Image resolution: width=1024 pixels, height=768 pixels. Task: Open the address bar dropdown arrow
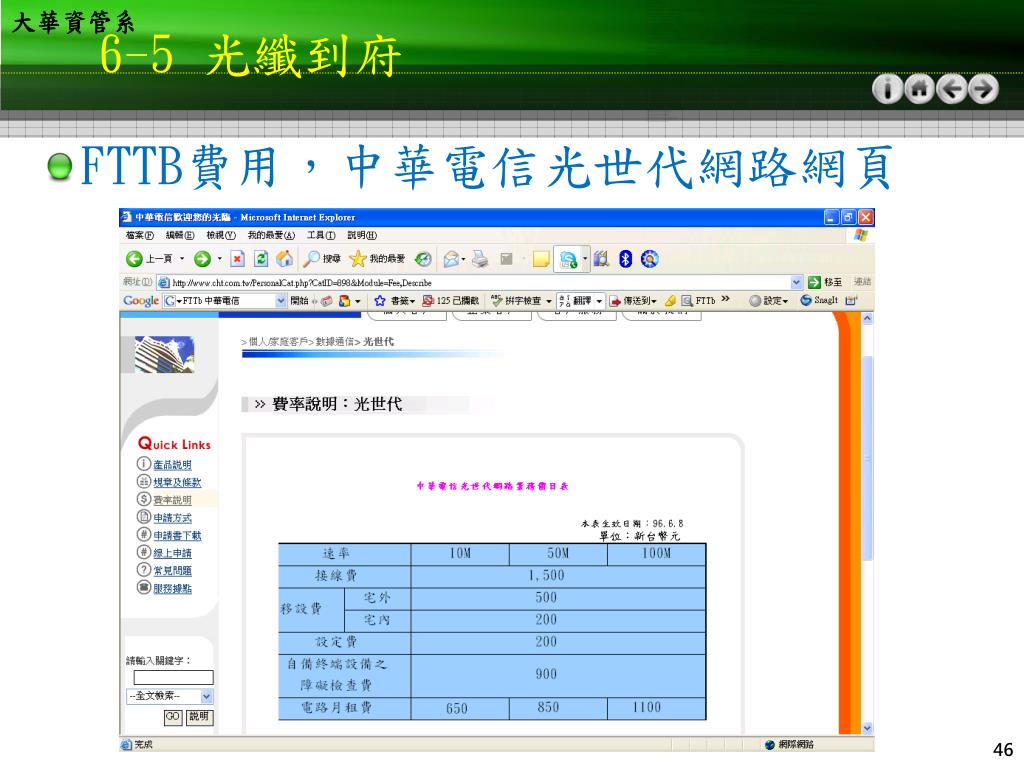[796, 282]
